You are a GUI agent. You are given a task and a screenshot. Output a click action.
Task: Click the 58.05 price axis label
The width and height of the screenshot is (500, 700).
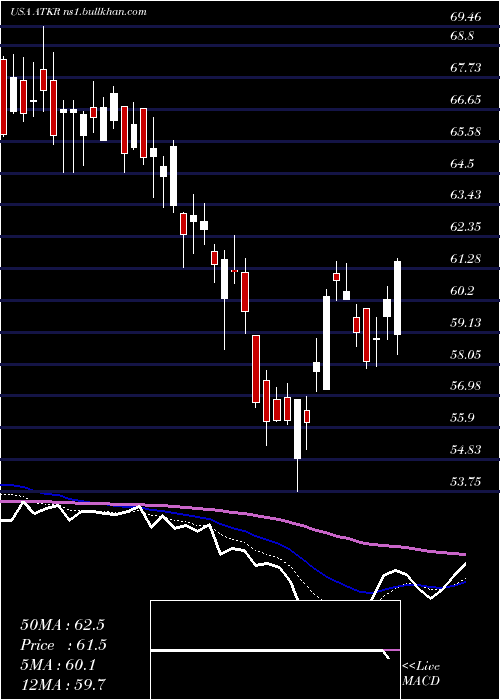(x=466, y=354)
